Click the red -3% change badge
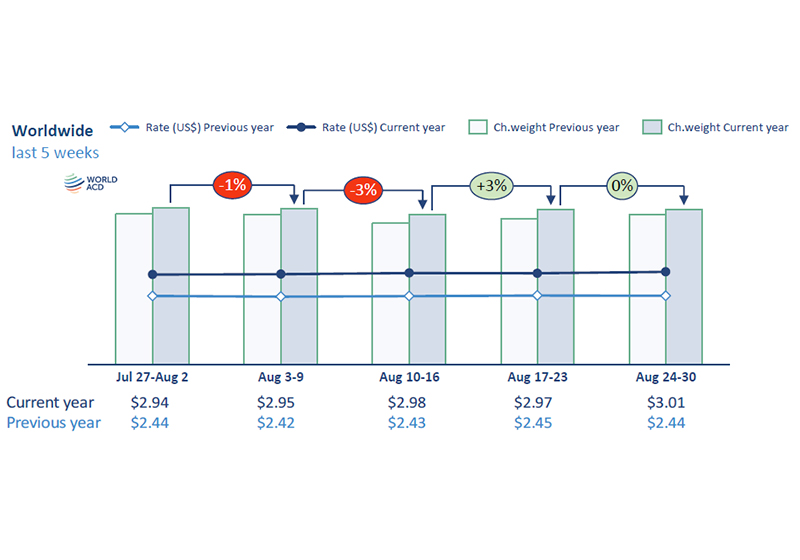Screen dimensions: 800x560 363,190
